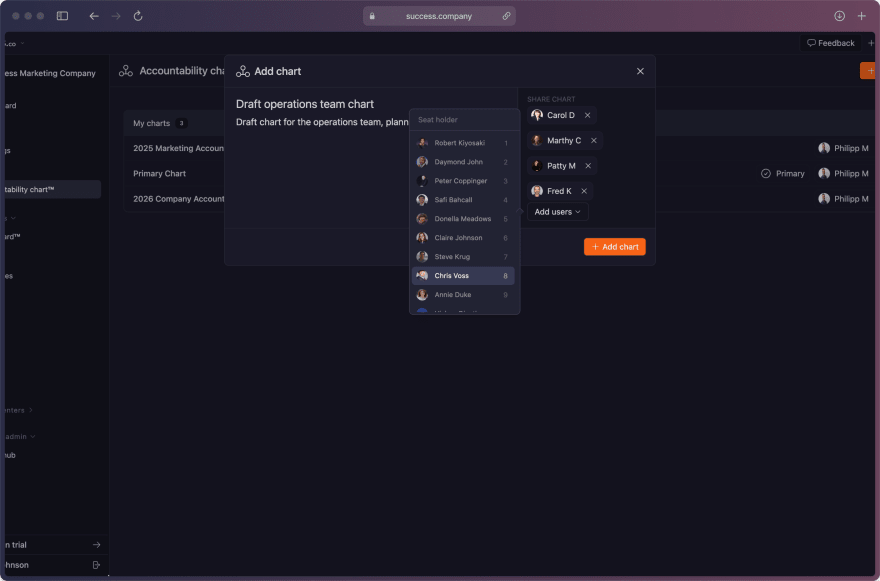Select Robert Kiyosaki as seat holder
880x581 pixels.
click(463, 143)
